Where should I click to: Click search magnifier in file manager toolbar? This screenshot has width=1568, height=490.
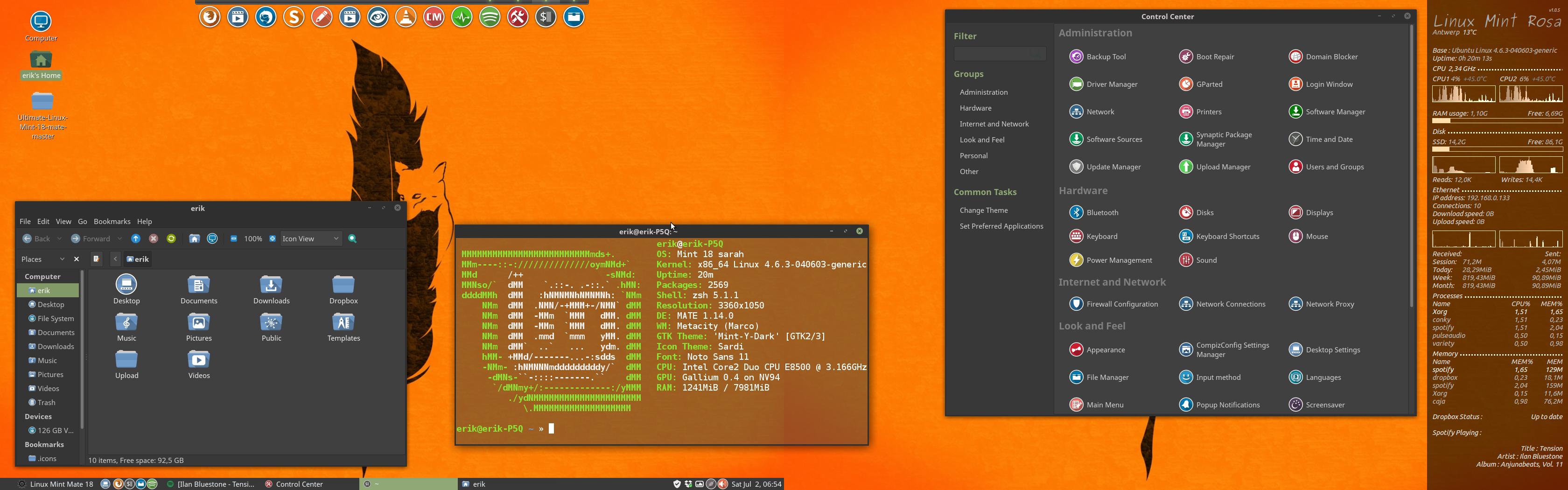pyautogui.click(x=352, y=238)
